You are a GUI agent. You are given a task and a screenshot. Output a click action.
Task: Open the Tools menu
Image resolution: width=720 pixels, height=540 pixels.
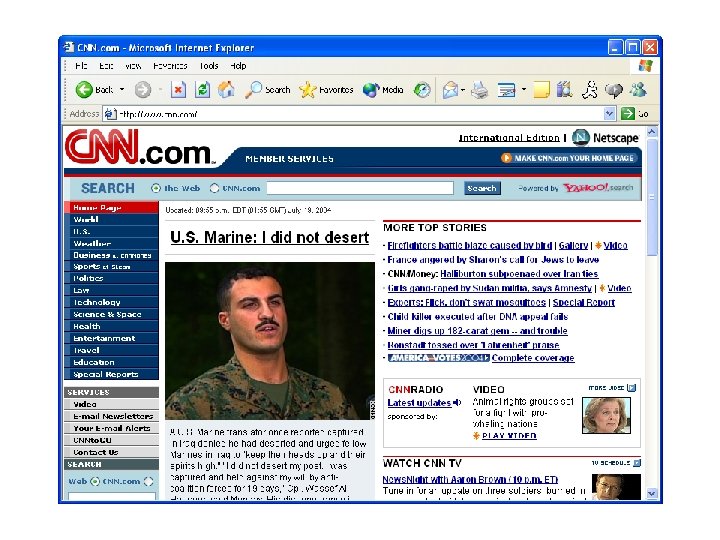click(x=209, y=66)
